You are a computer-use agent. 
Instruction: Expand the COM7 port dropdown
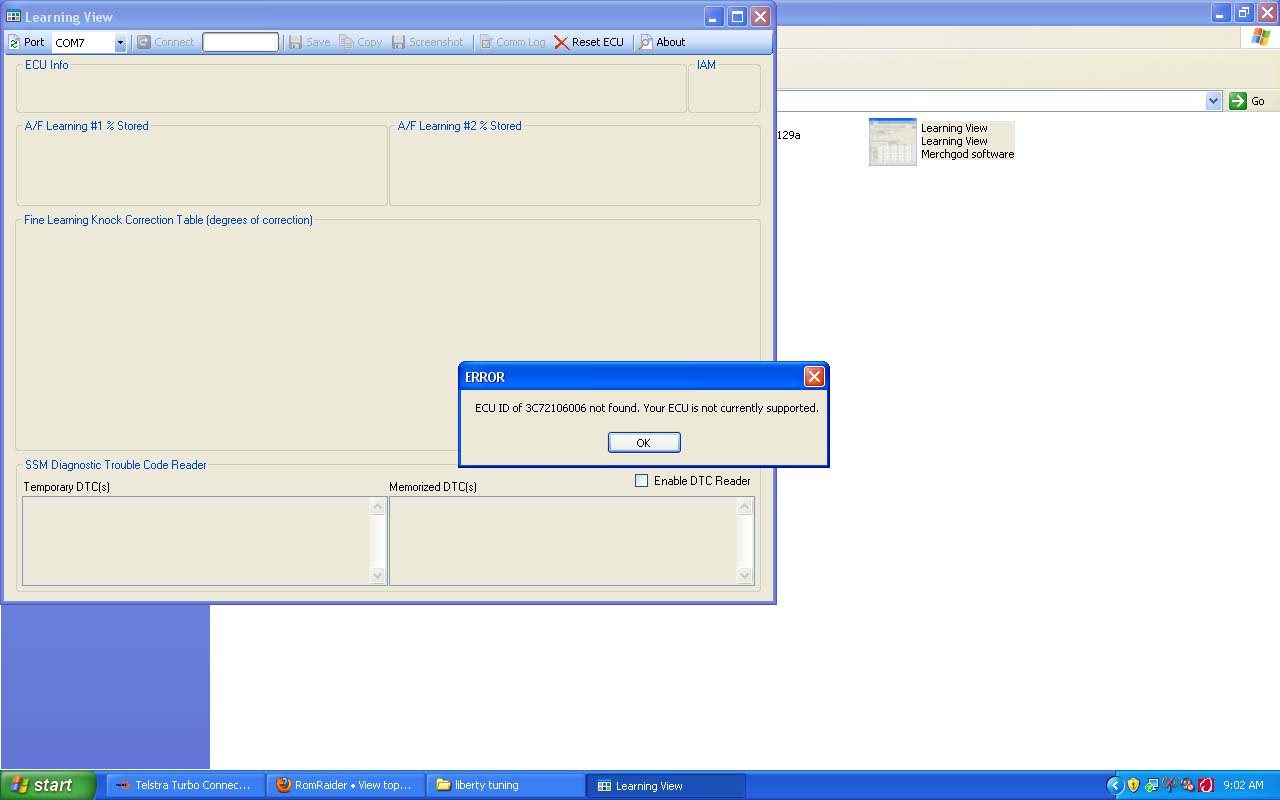(x=120, y=43)
